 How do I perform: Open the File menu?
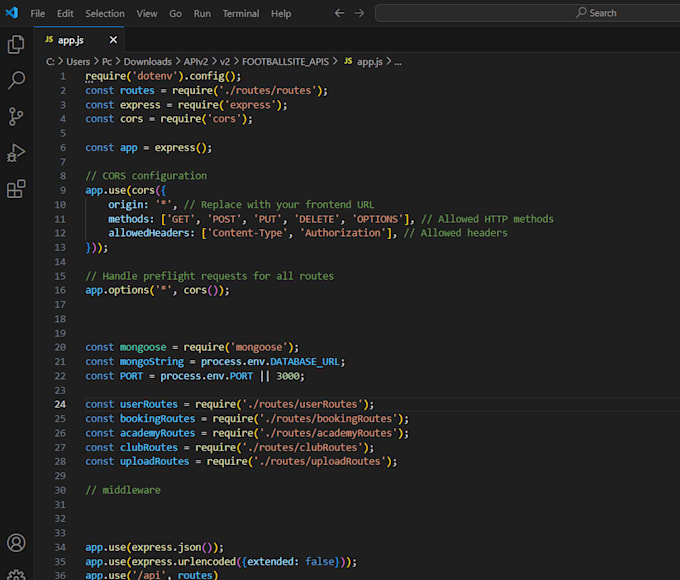[37, 14]
